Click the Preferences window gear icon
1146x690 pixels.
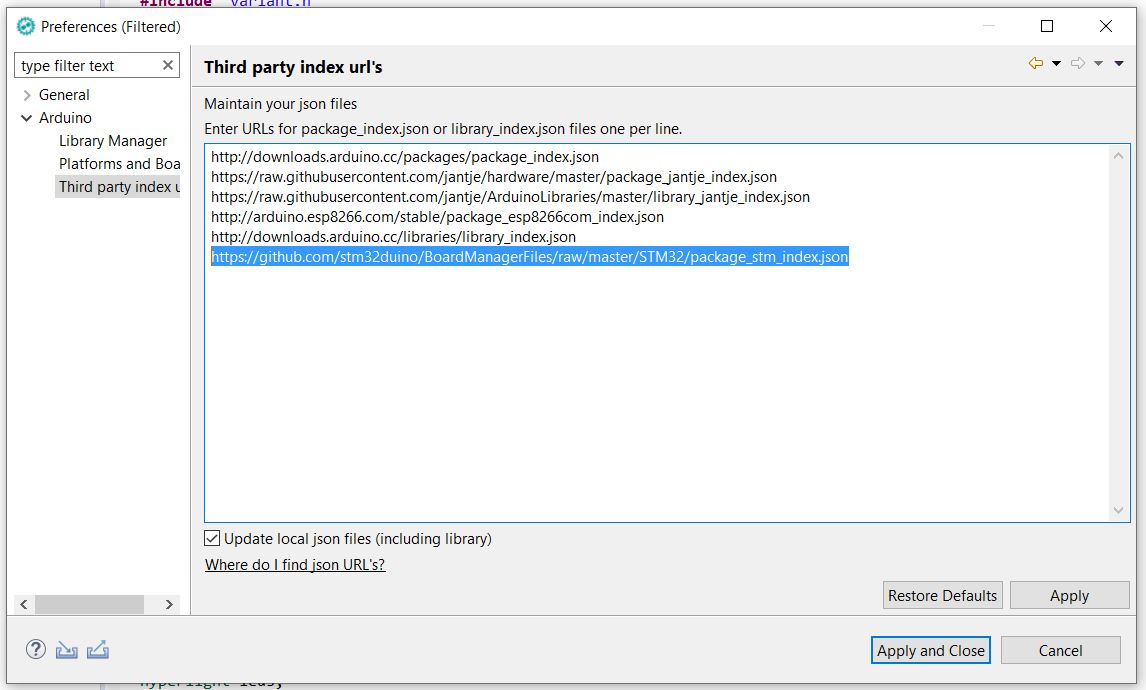tap(26, 26)
